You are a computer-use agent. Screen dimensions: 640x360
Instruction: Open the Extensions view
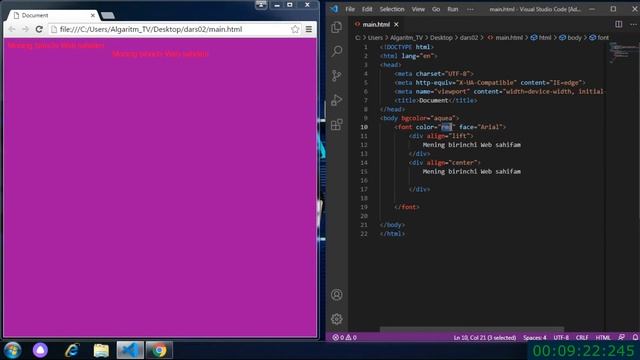pyautogui.click(x=337, y=124)
